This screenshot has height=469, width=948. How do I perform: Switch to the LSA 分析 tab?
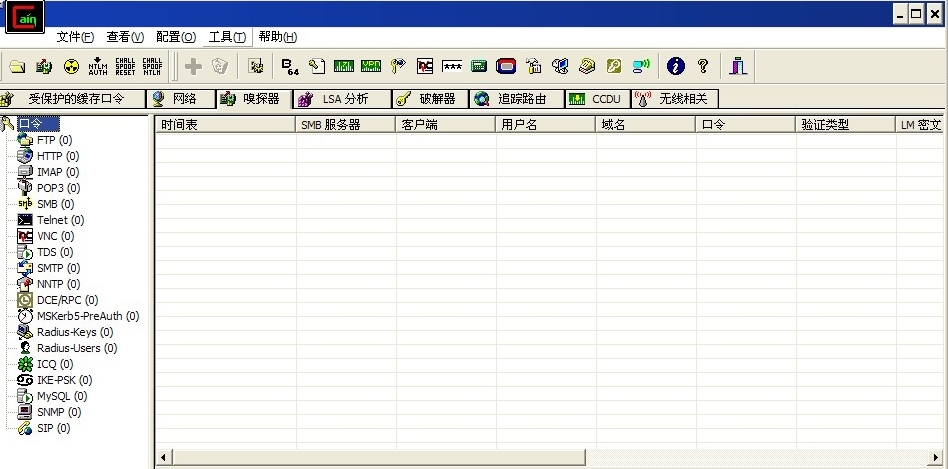pyautogui.click(x=343, y=99)
